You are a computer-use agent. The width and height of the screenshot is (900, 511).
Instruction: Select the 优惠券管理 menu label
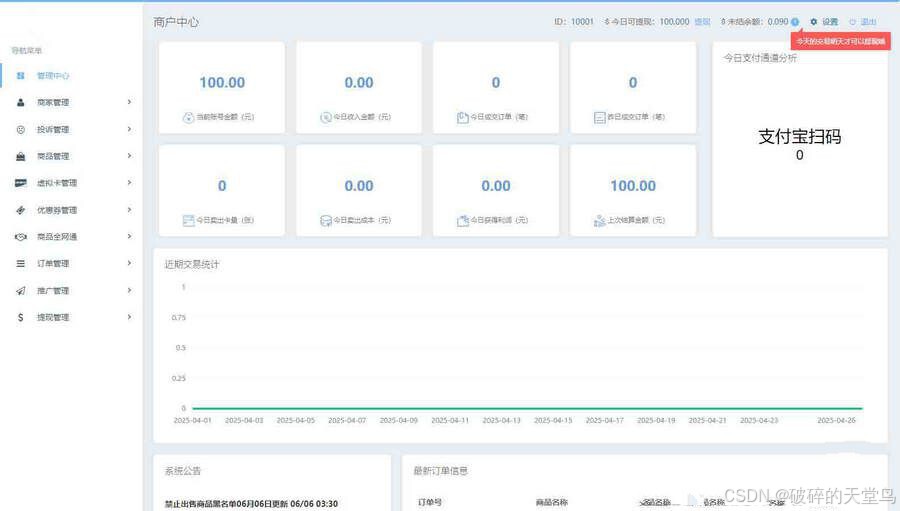(57, 210)
